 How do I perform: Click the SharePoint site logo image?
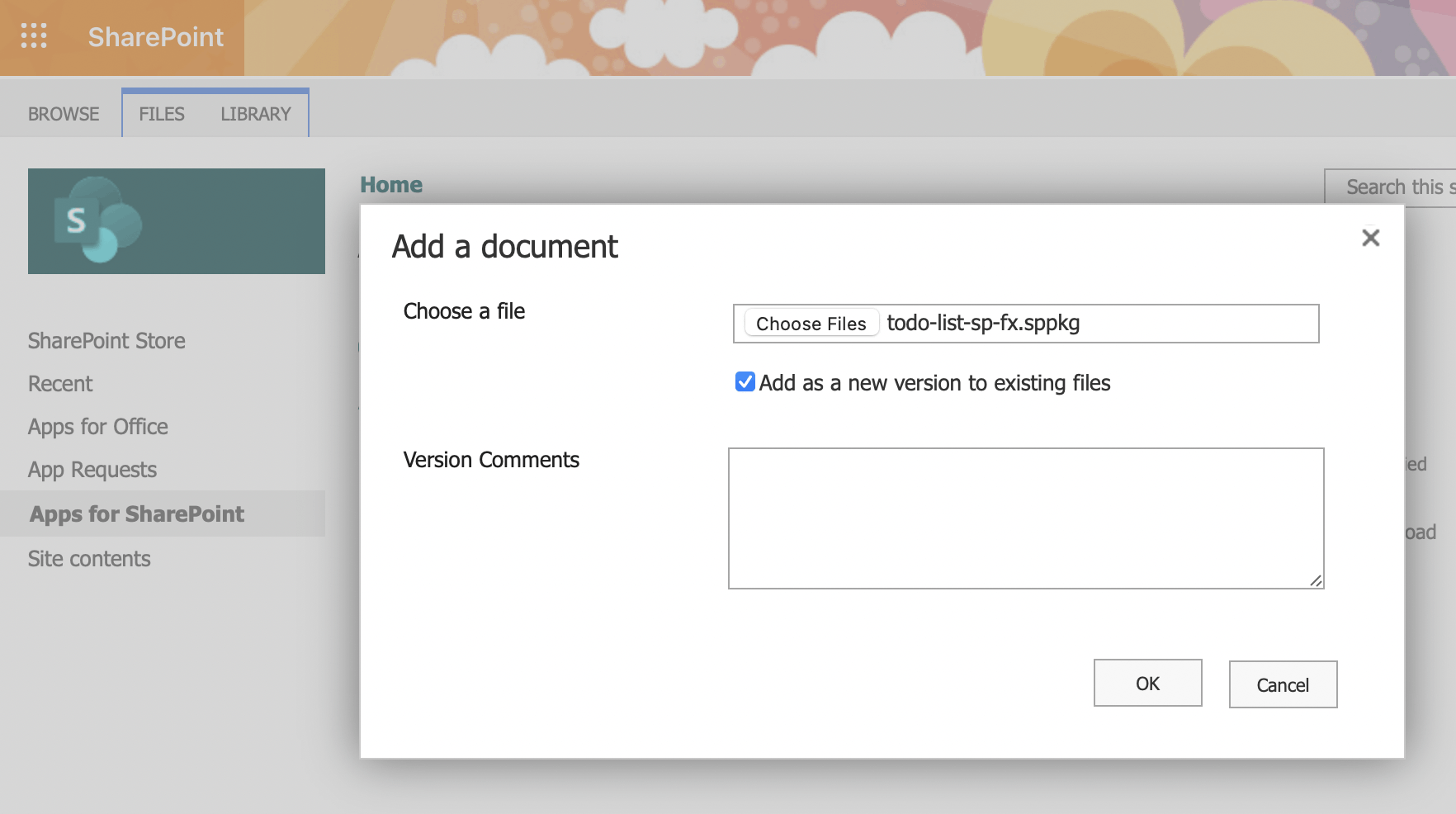tap(176, 221)
